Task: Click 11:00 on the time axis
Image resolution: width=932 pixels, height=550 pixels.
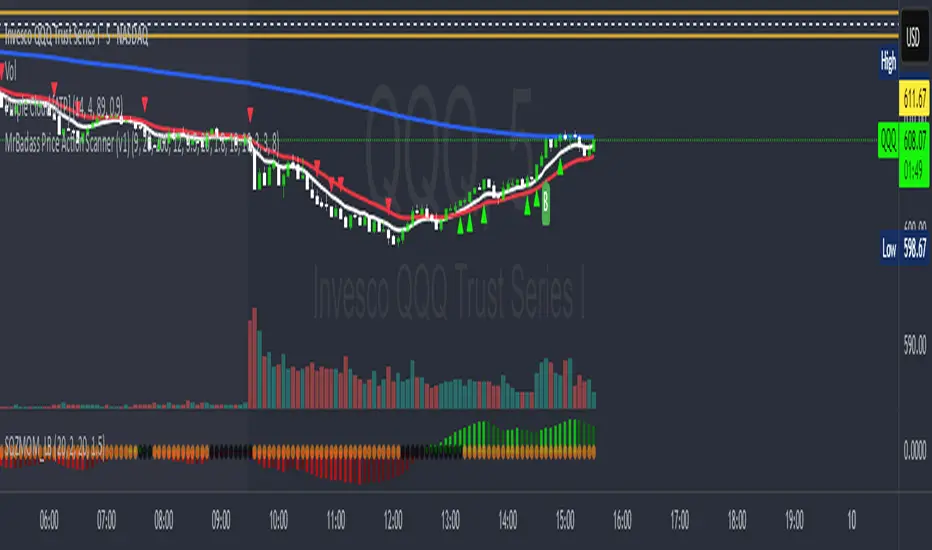Action: pyautogui.click(x=336, y=520)
